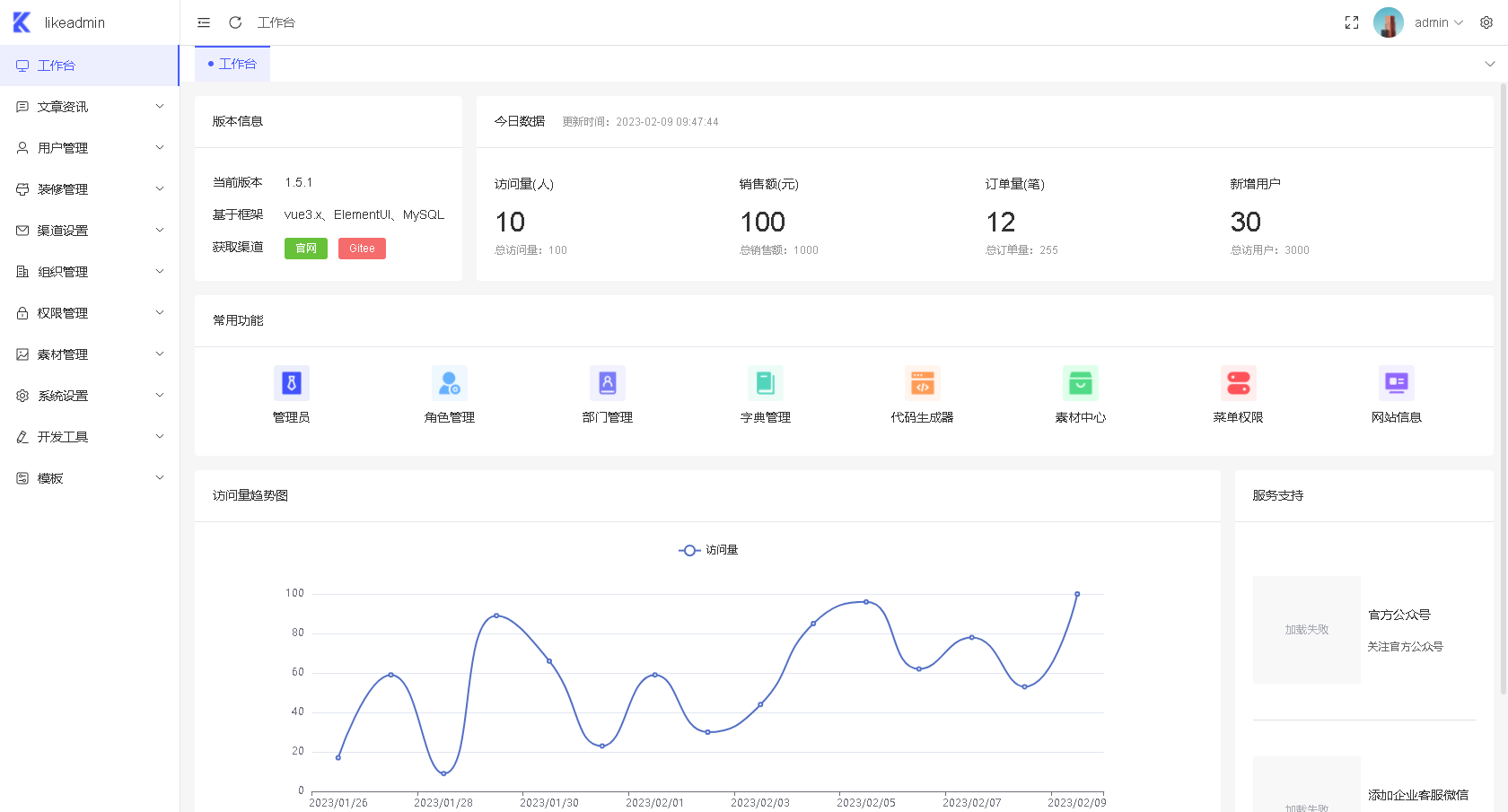The height and width of the screenshot is (812, 1508).
Task: Open the 素材中心 shortcut icon
Action: (1081, 383)
